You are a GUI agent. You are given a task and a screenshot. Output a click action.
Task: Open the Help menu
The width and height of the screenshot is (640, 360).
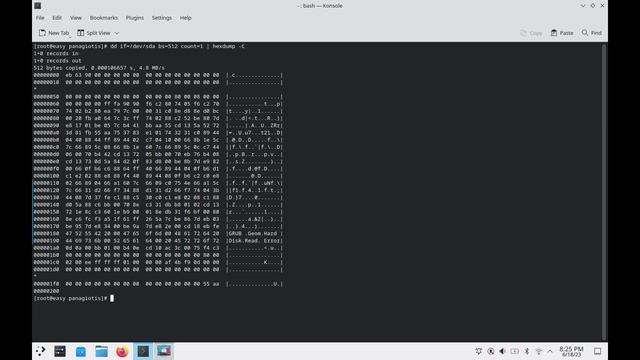(x=186, y=18)
